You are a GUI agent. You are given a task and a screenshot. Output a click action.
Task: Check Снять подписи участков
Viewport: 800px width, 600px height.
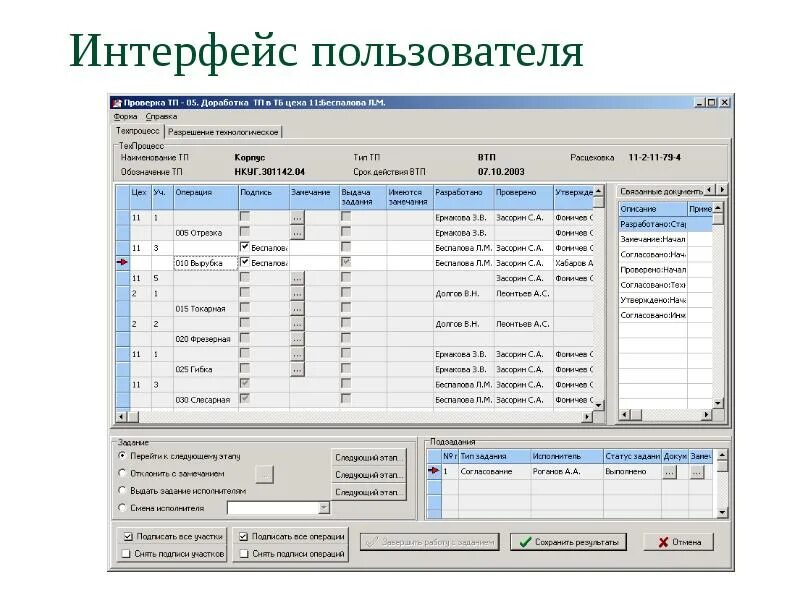click(x=126, y=554)
